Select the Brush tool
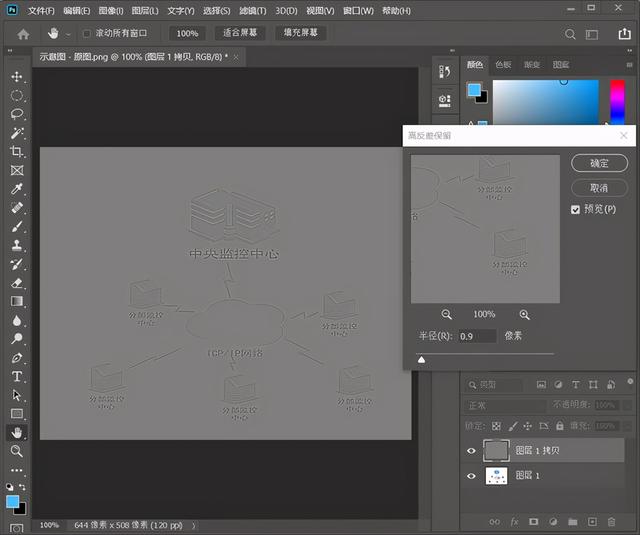Screen dimensions: 640x535 [x=17, y=226]
